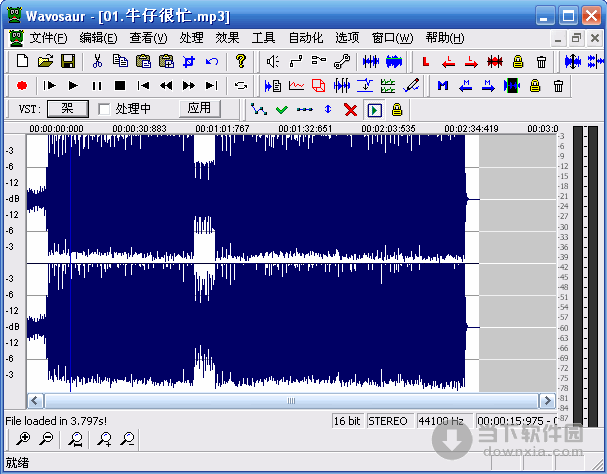Click timeline position 00:01:32:651
This screenshot has height=474, width=607.
(305, 129)
